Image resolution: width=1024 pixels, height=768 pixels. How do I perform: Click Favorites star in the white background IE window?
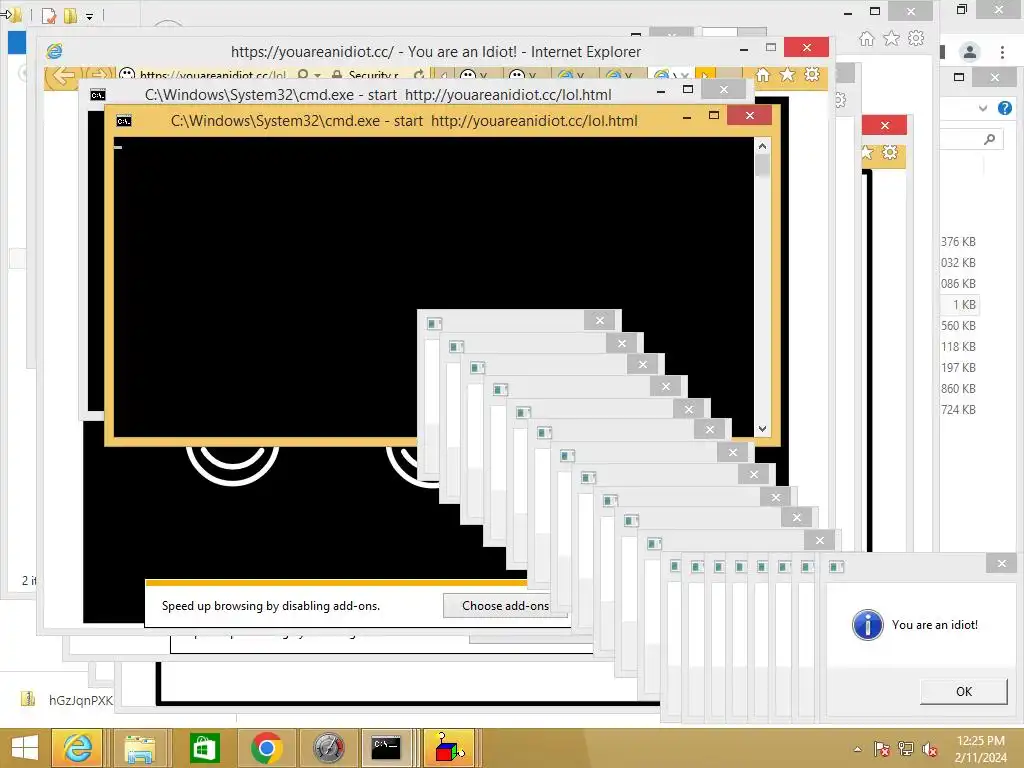point(891,39)
